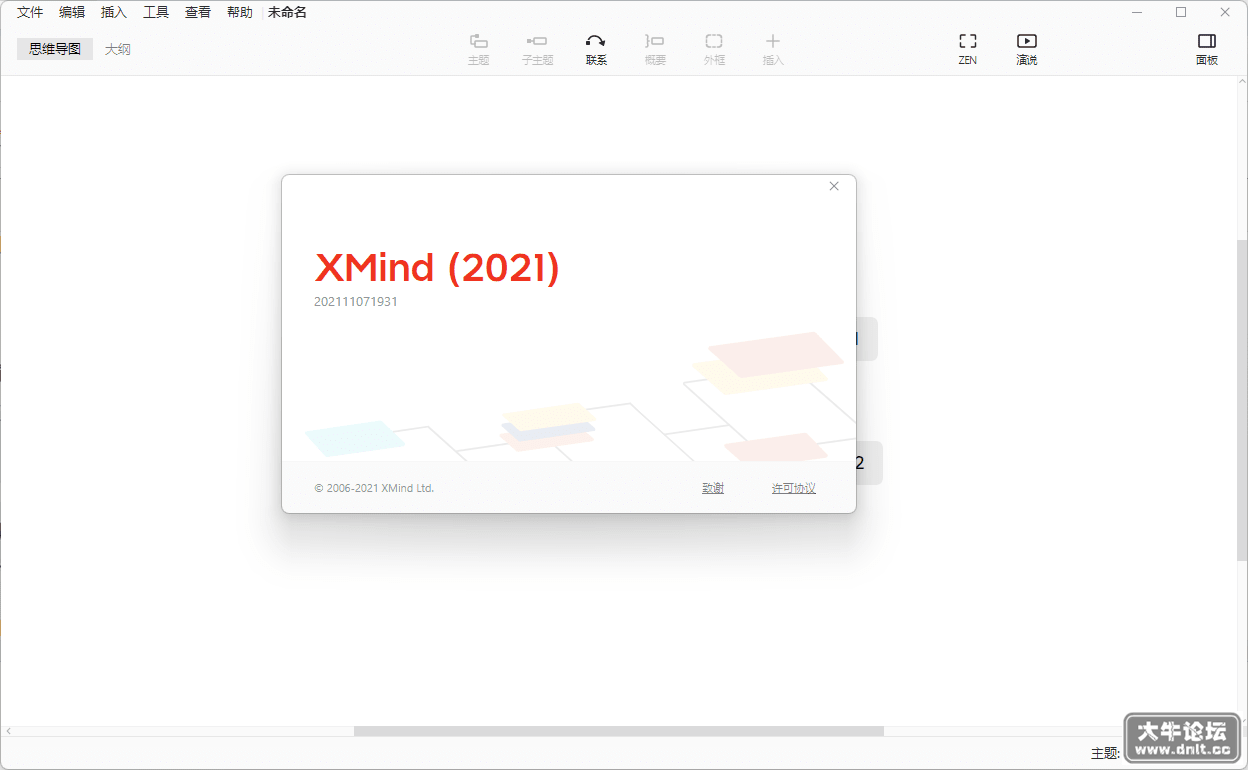This screenshot has width=1248, height=770.
Task: Click the horizontal scrollbar thumb
Action: [619, 731]
